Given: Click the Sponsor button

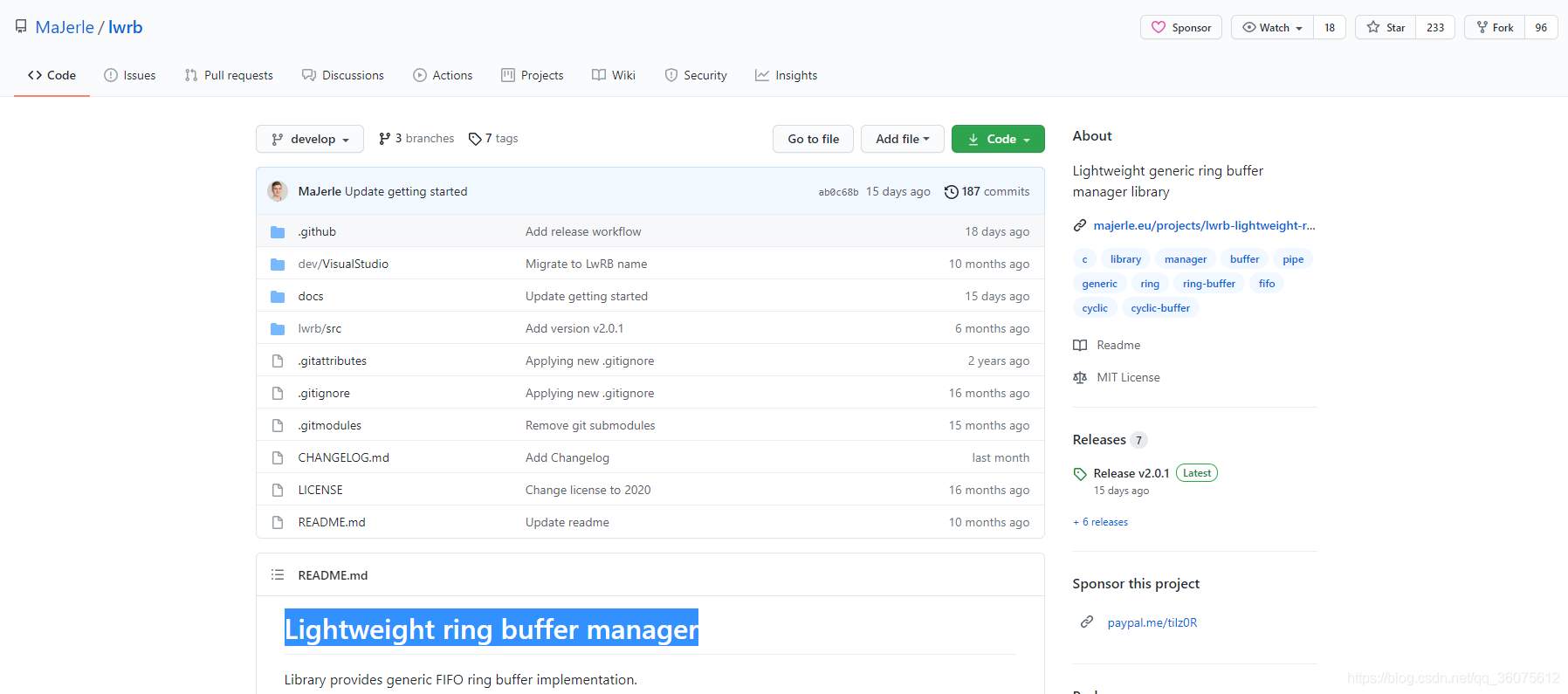Looking at the screenshot, I should [x=1181, y=27].
